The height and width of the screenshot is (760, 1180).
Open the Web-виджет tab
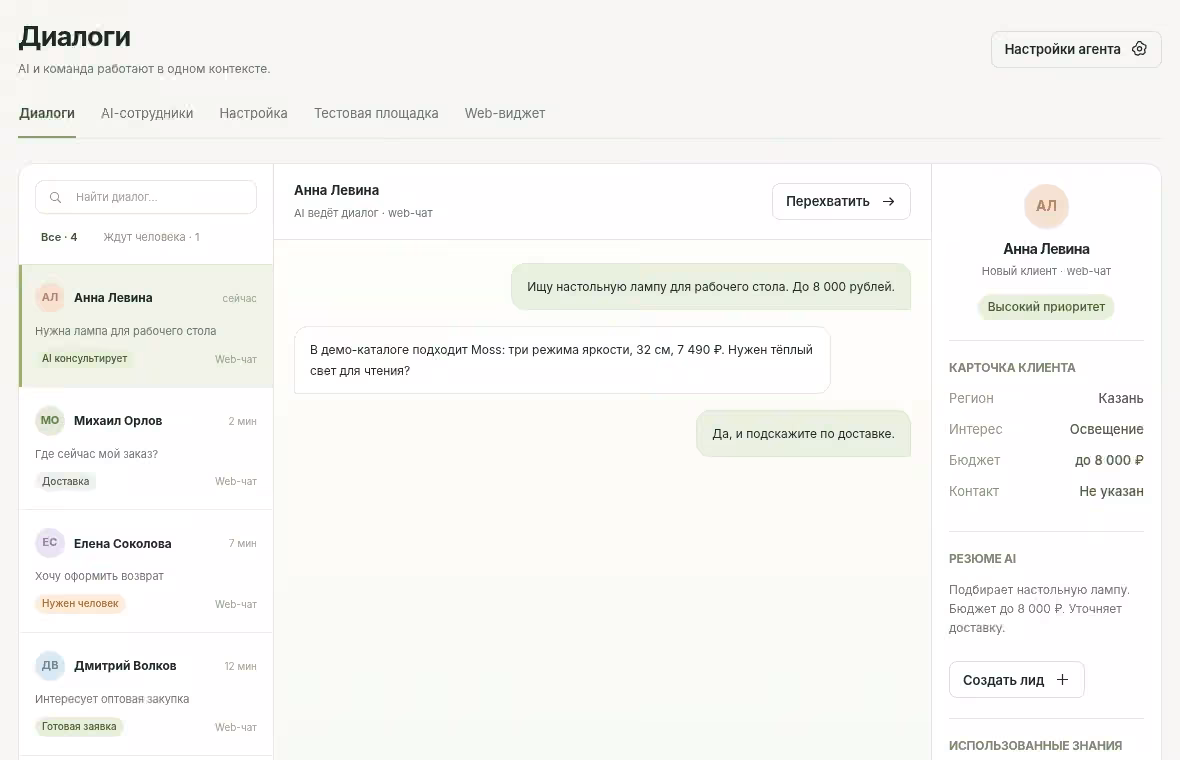click(x=505, y=114)
